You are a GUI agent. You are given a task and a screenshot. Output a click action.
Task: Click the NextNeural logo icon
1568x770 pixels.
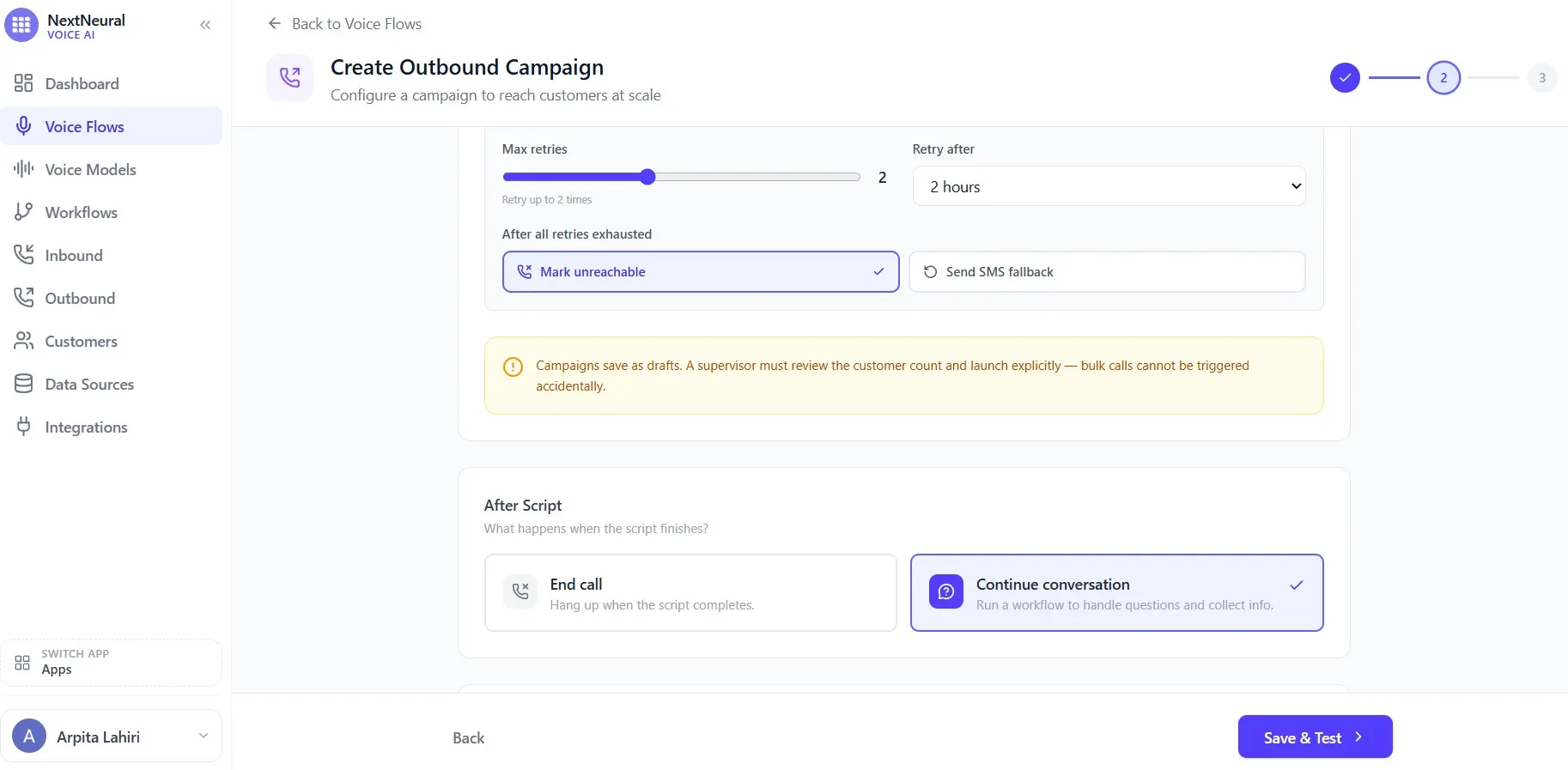point(21,25)
